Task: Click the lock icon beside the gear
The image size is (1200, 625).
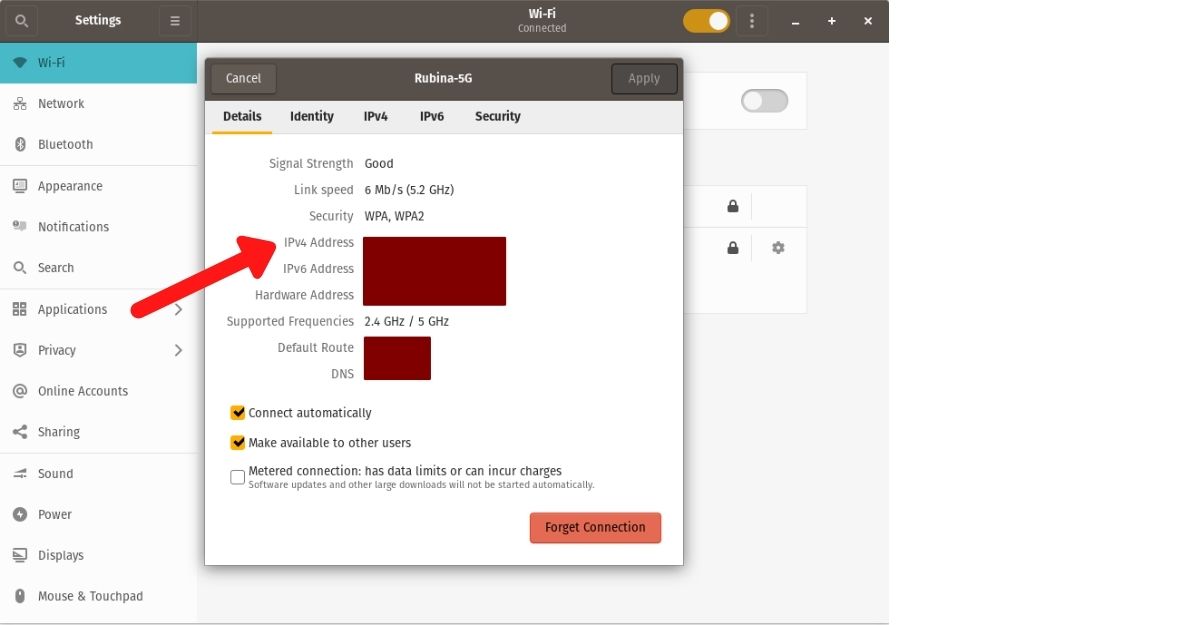Action: tap(733, 248)
